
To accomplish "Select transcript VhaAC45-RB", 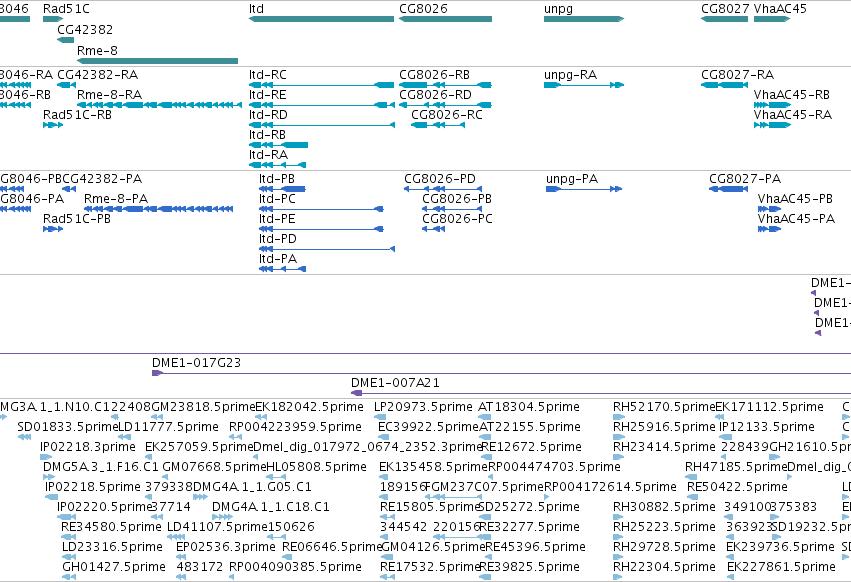I will coord(772,105).
